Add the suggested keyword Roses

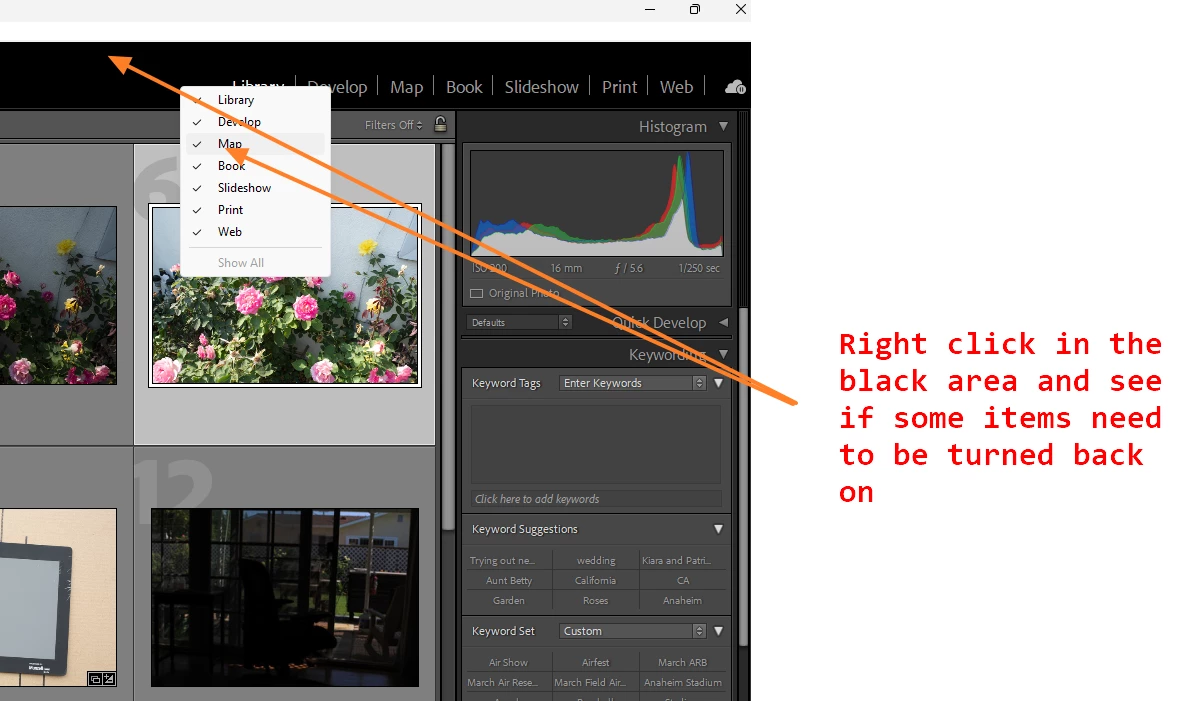click(x=596, y=600)
